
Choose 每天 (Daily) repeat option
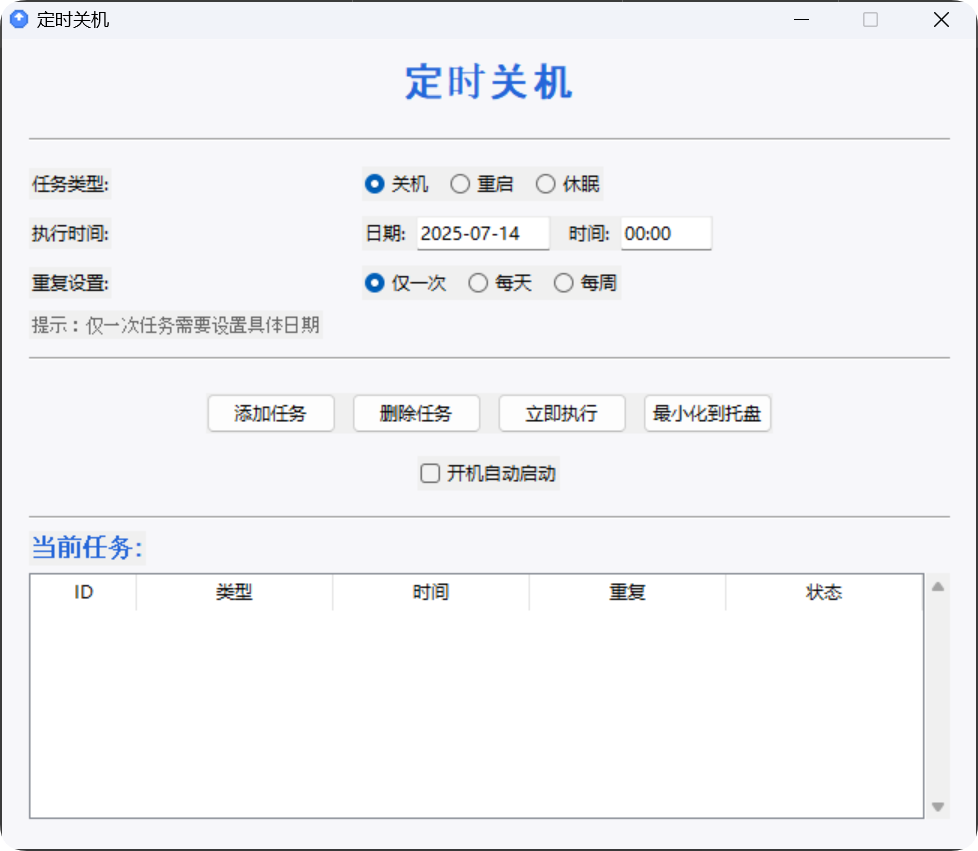(x=478, y=283)
